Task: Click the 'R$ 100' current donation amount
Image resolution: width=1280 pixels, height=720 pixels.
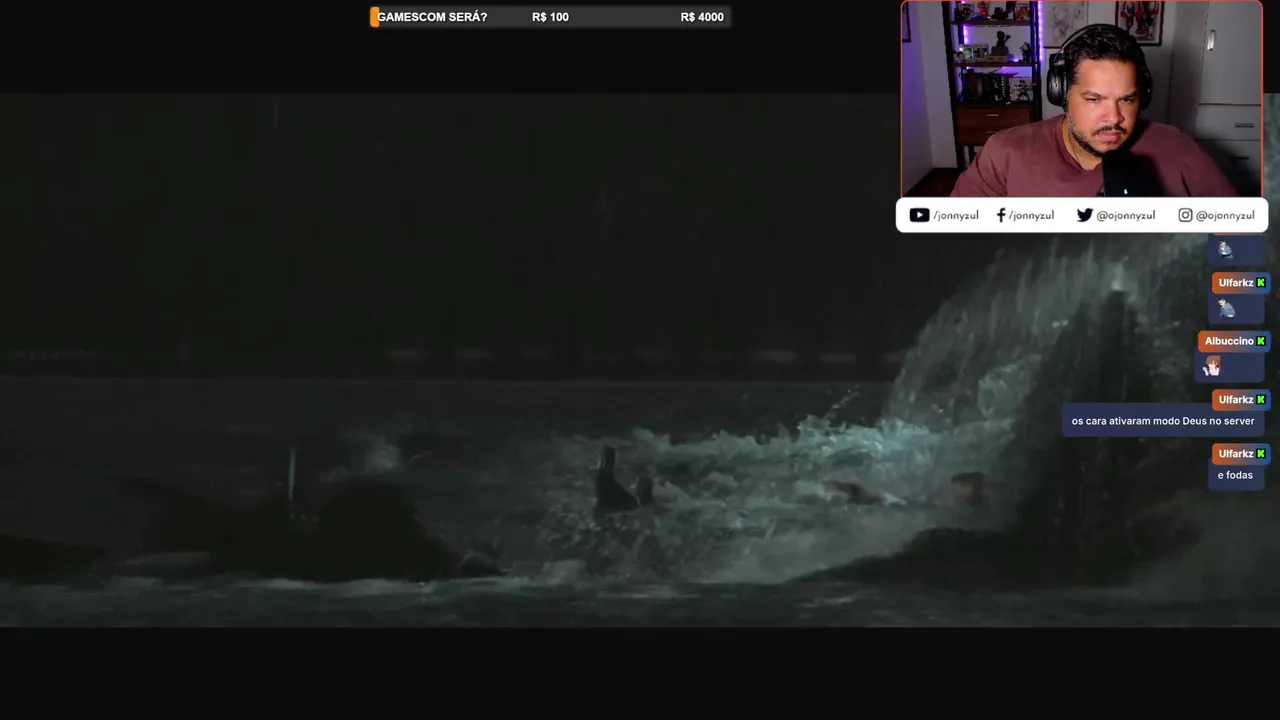Action: point(550,17)
